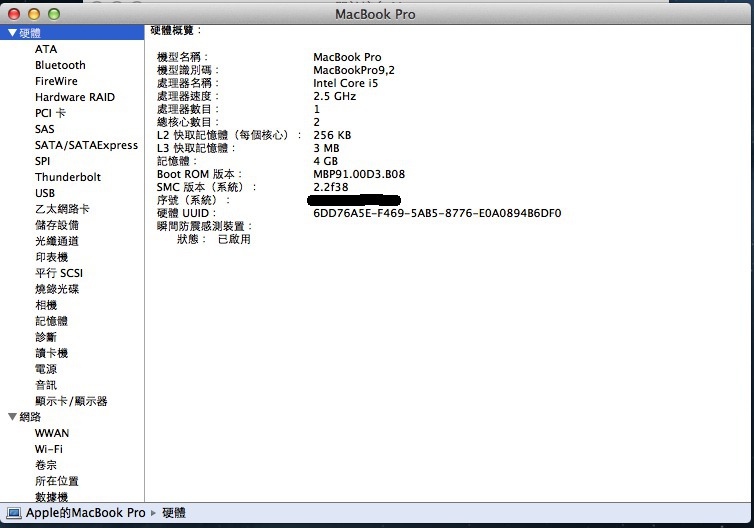Viewport: 754px width, 528px height.
Task: Click the MacBook Pro window title
Action: click(x=375, y=14)
